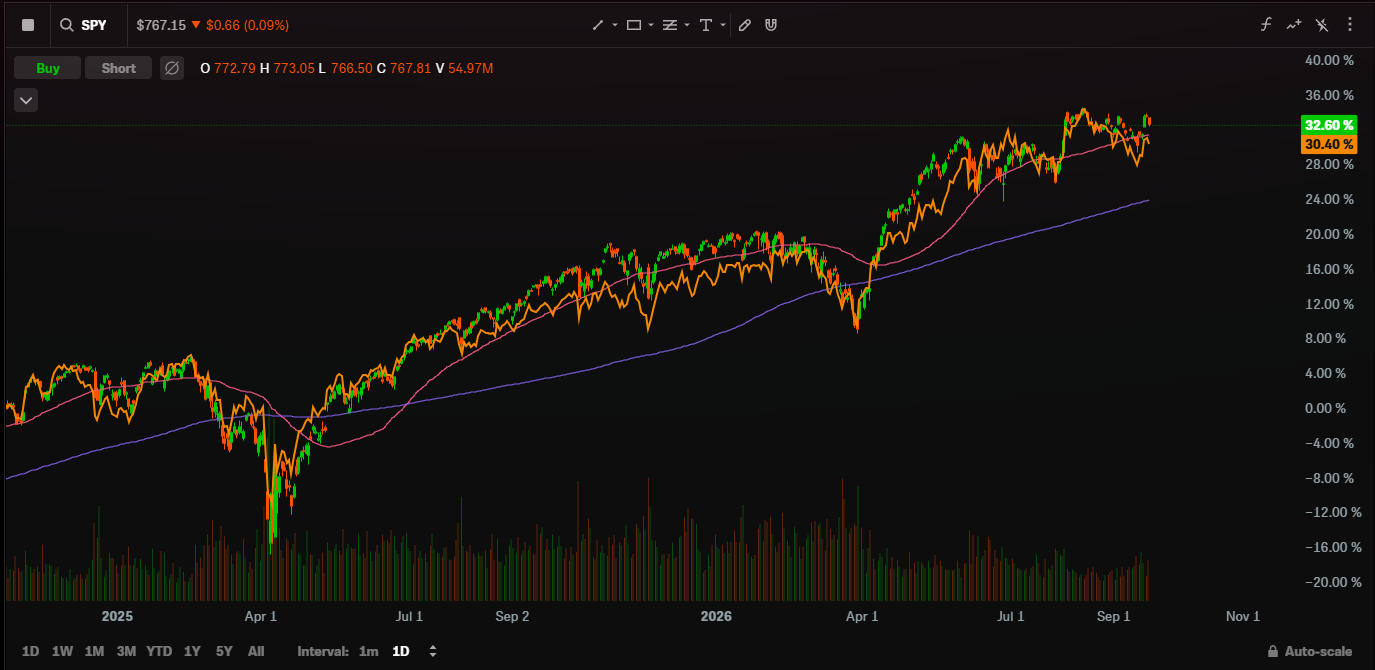Select the 5Y time range

tap(224, 651)
